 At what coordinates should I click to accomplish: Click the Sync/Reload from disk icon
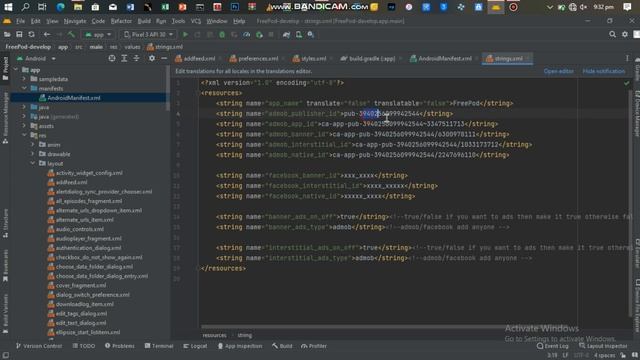(31, 35)
